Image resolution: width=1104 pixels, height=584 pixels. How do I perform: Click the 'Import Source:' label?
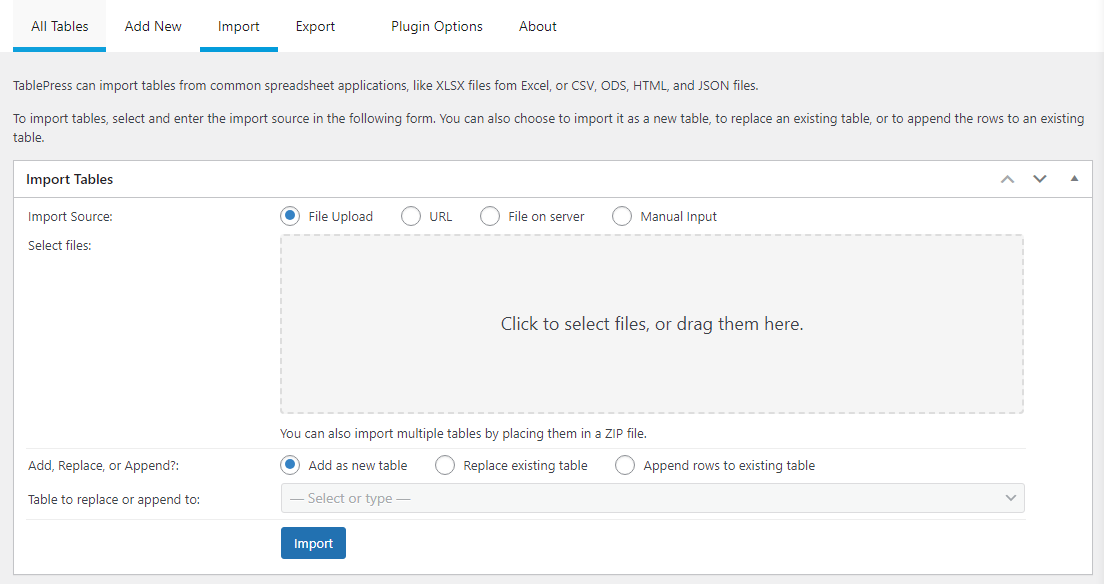point(70,216)
